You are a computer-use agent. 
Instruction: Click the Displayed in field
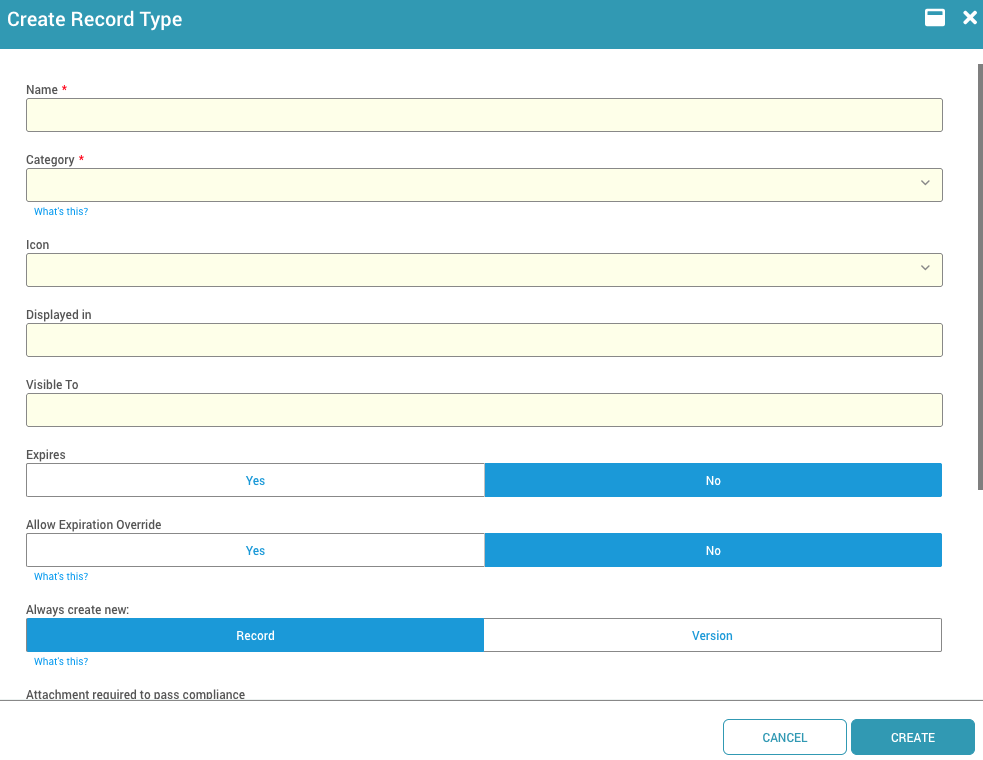(484, 340)
